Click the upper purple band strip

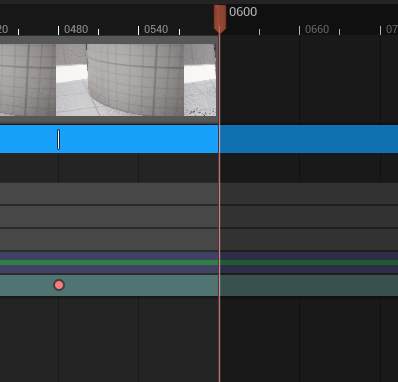(x=199, y=256)
